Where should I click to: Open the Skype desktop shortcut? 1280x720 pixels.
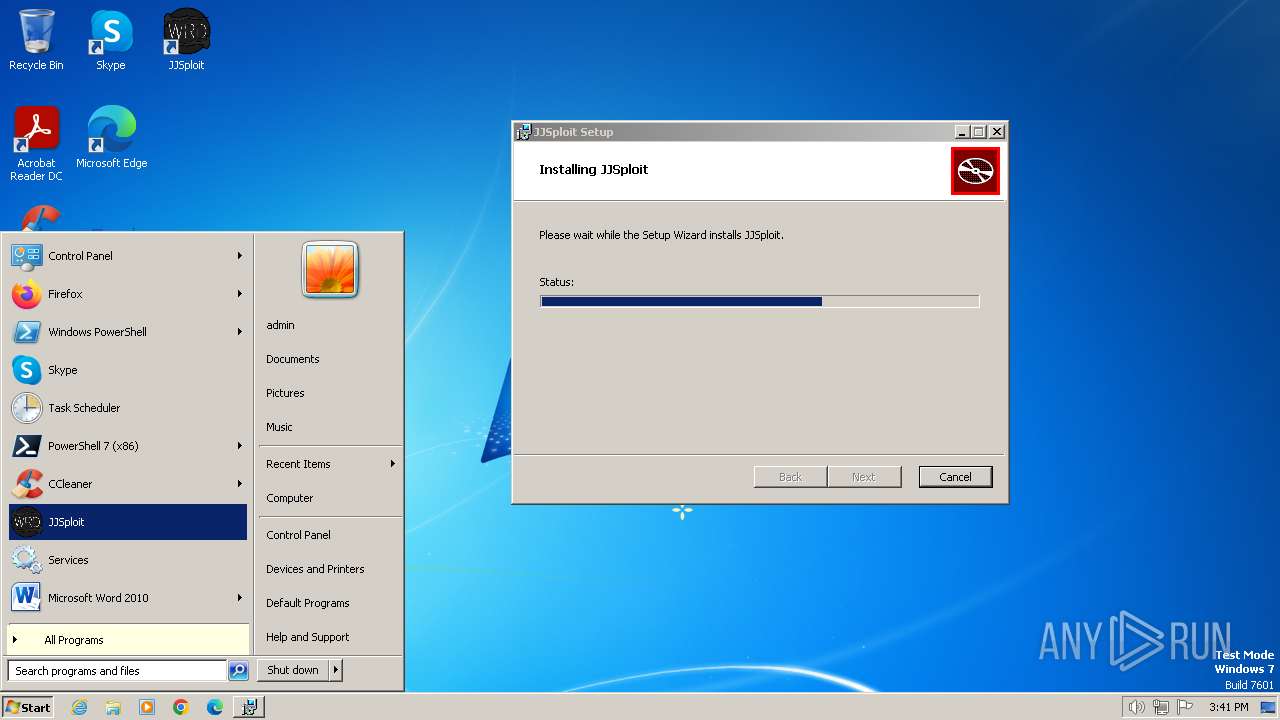point(111,40)
